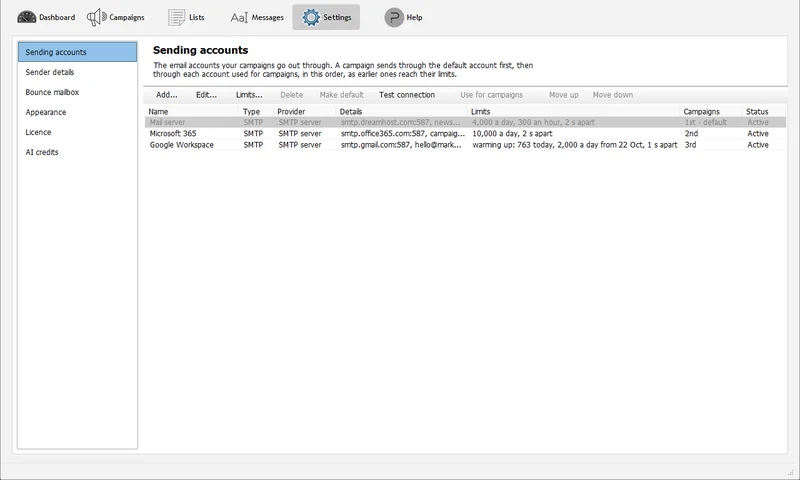Click the Limits column header
800x480 pixels.
tap(573, 111)
